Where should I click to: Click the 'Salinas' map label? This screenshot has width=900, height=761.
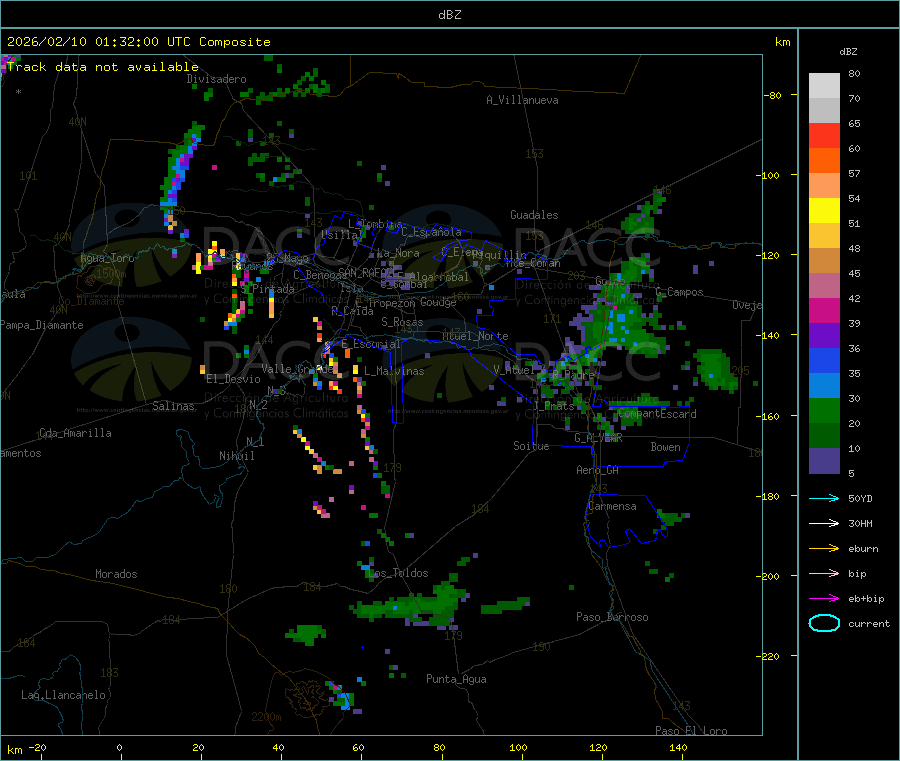pos(173,406)
